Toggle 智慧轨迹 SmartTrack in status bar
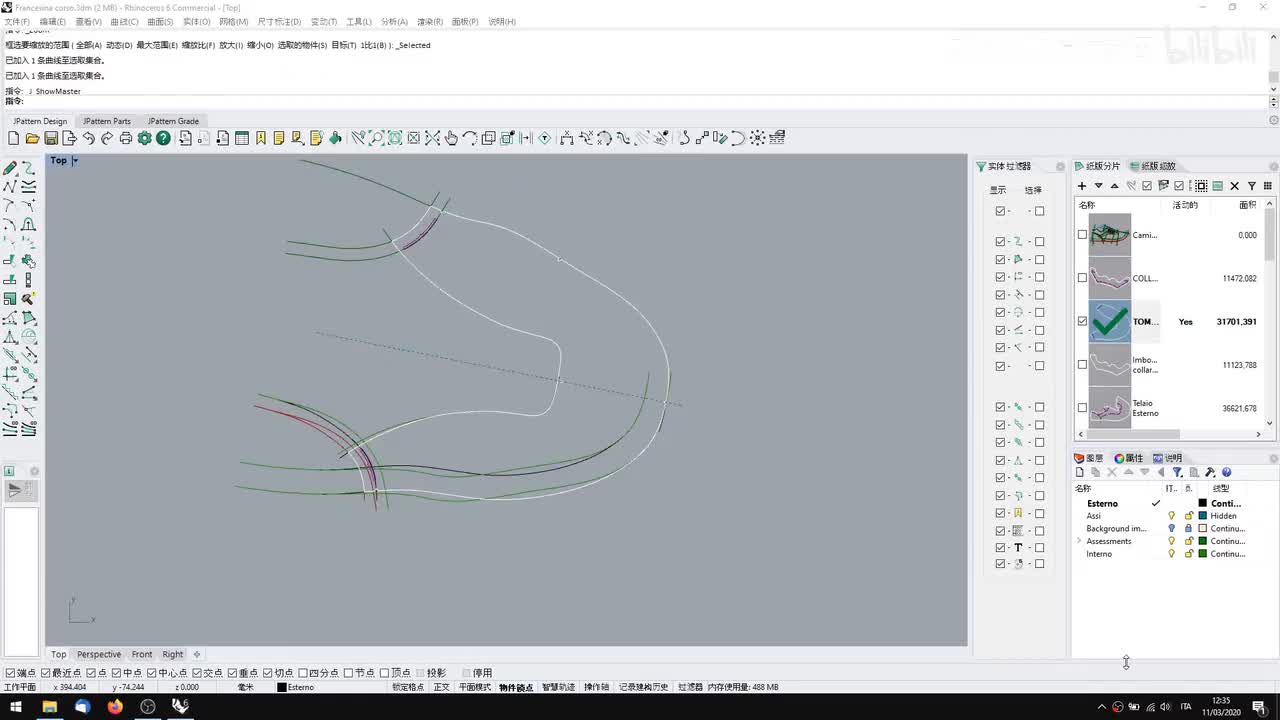Image resolution: width=1280 pixels, height=720 pixels. pyautogui.click(x=558, y=687)
